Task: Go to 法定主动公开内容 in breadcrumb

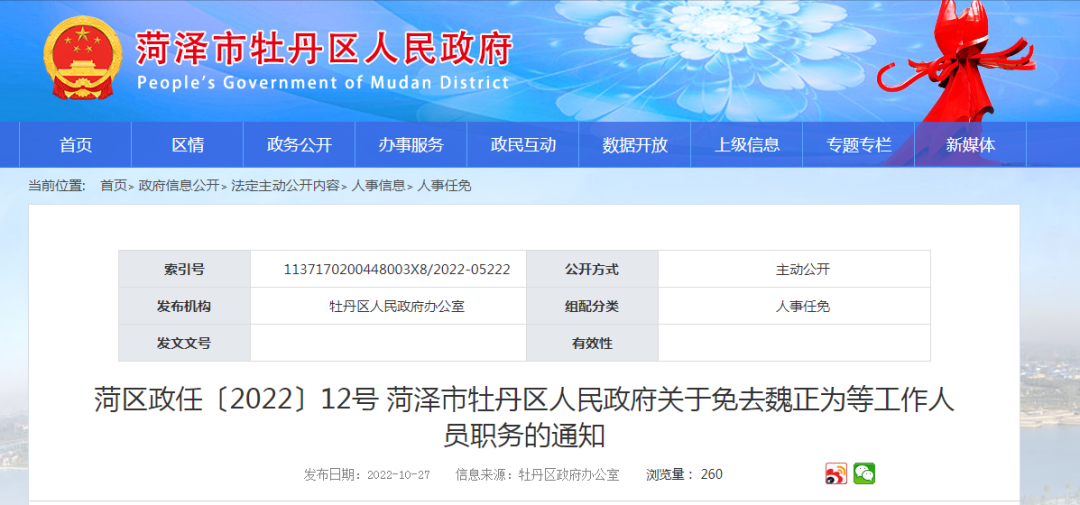Action: click(x=285, y=185)
